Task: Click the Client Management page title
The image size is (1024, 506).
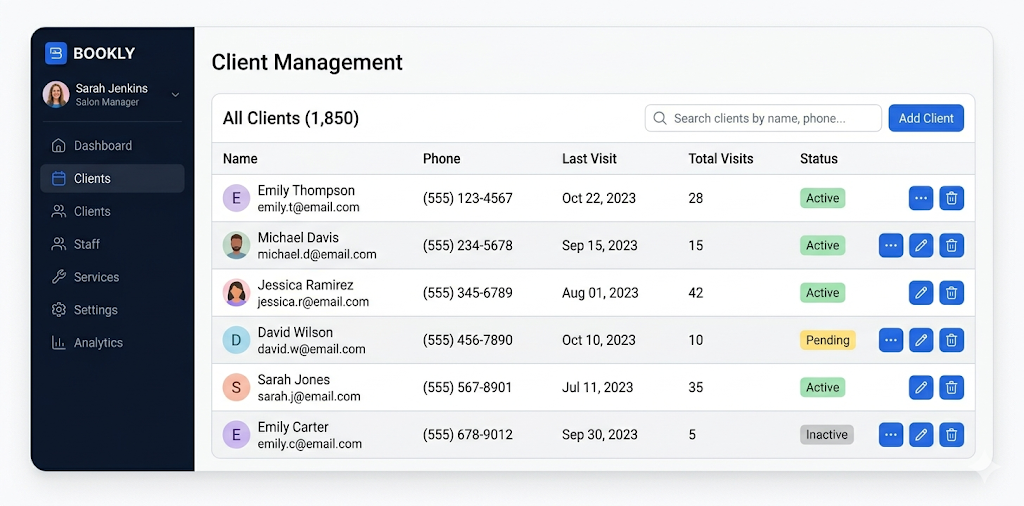Action: [x=307, y=63]
